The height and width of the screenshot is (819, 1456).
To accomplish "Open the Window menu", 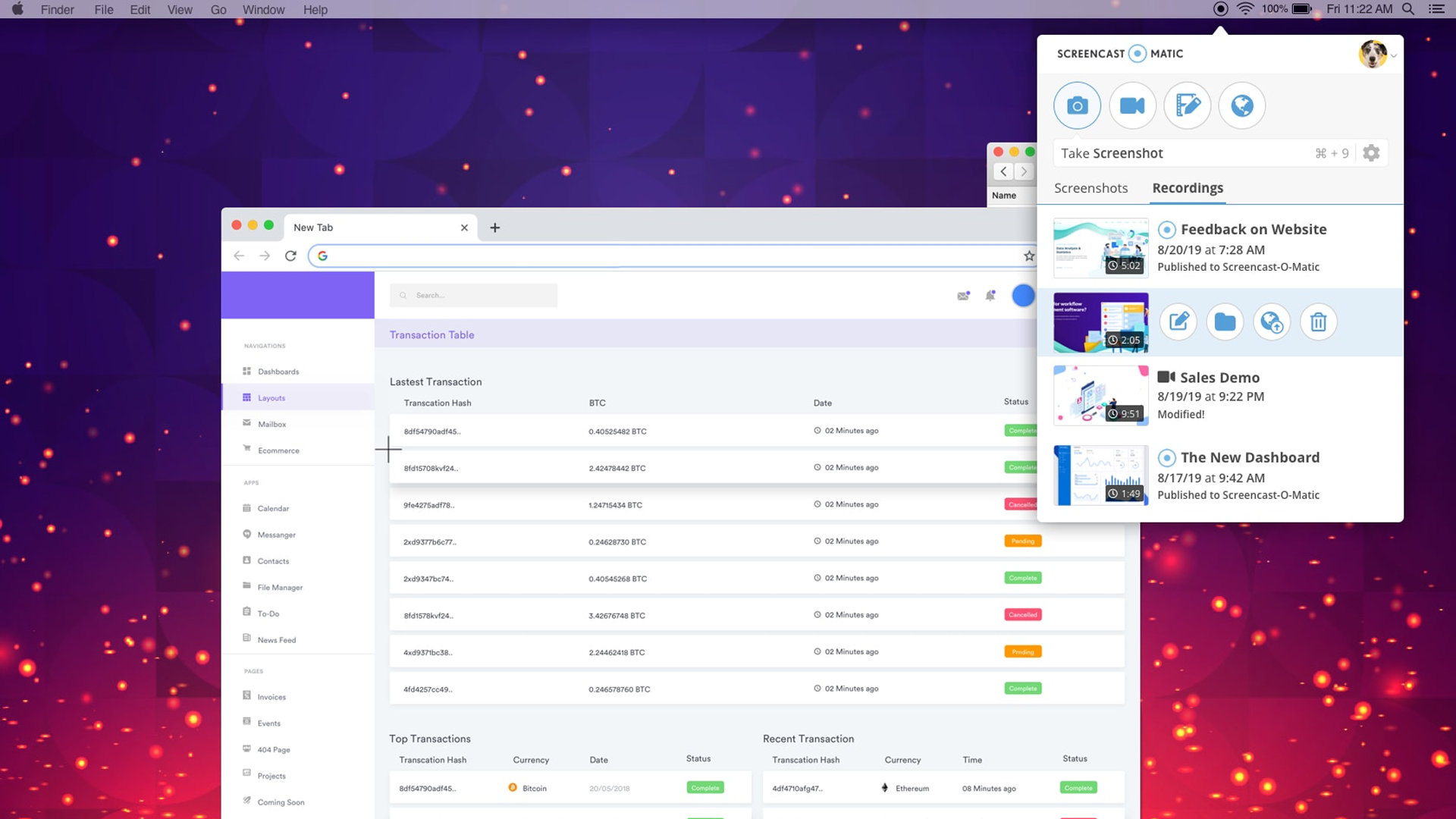I will point(263,9).
